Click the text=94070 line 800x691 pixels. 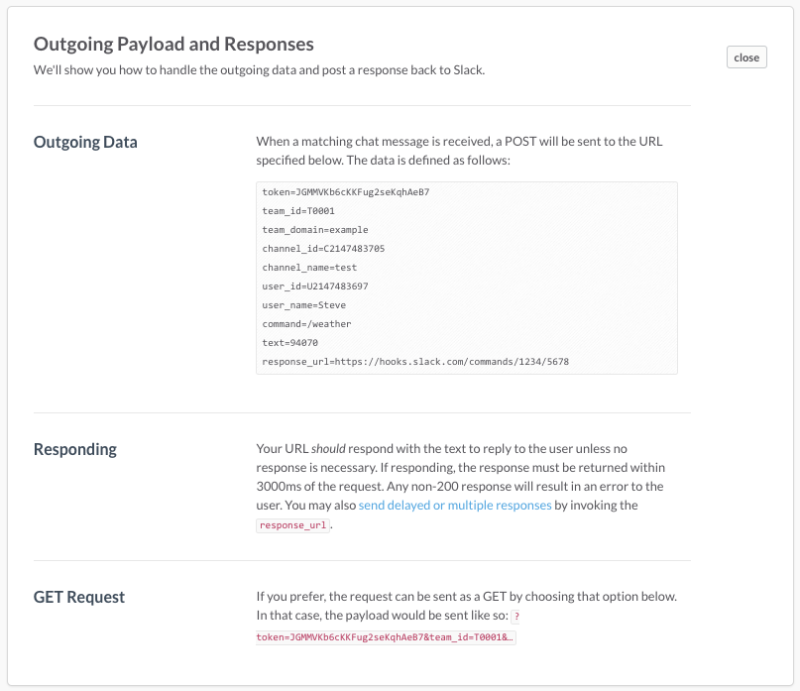[290, 343]
